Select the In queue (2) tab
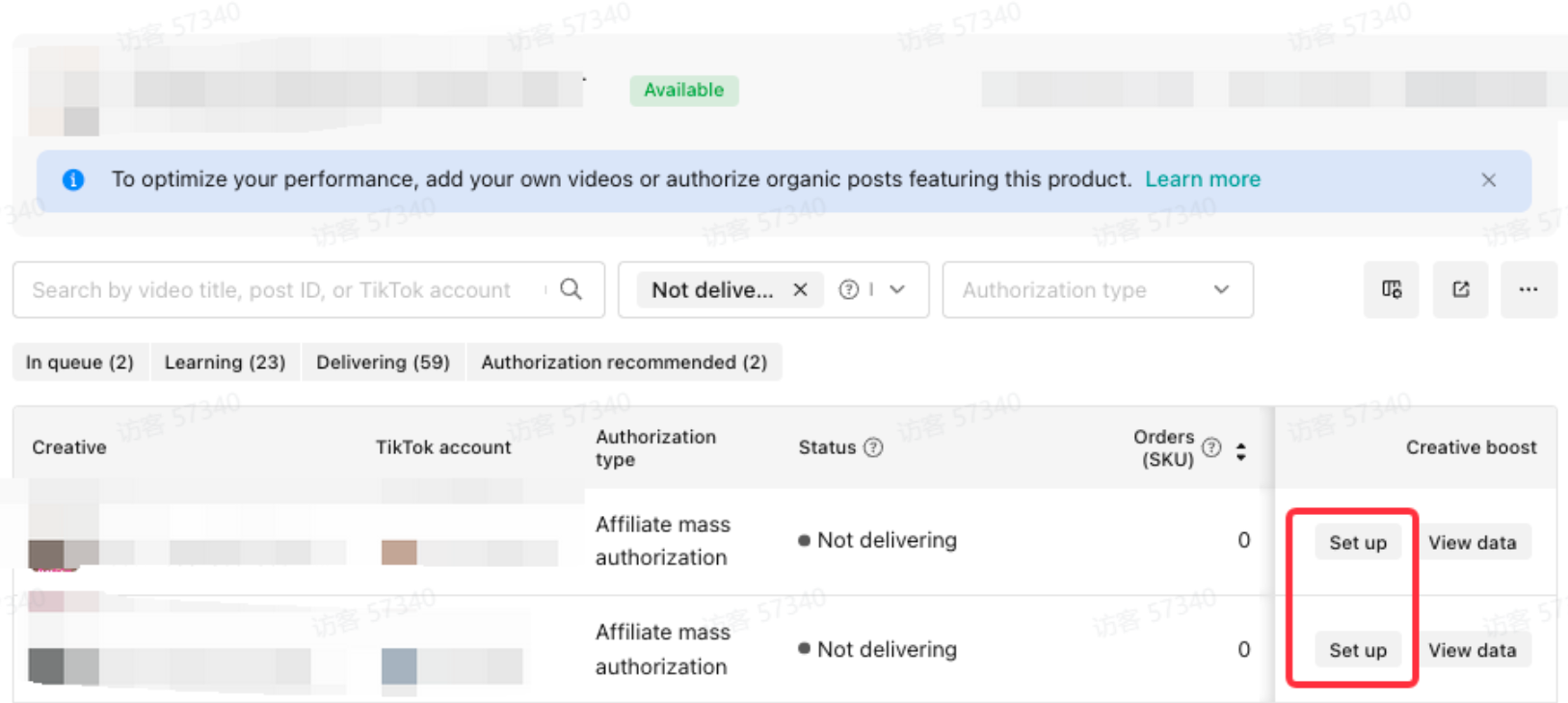 click(80, 363)
